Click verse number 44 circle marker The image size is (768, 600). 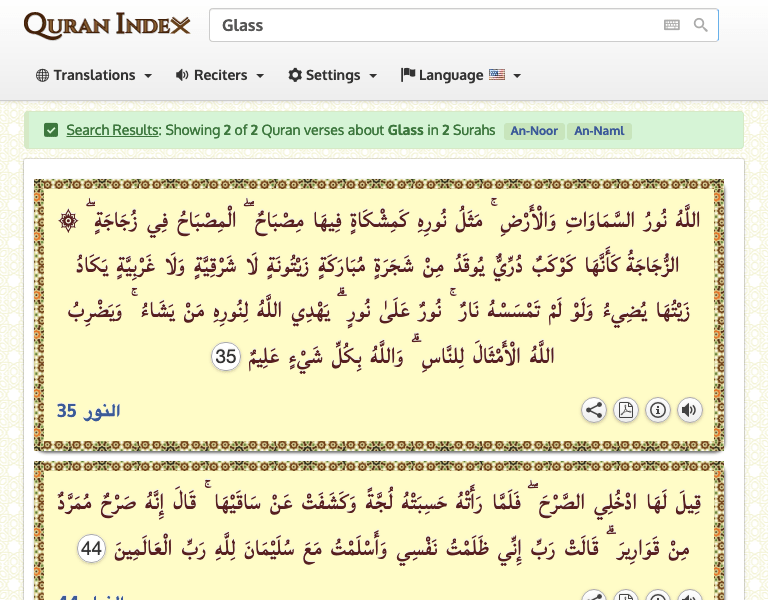tap(92, 548)
